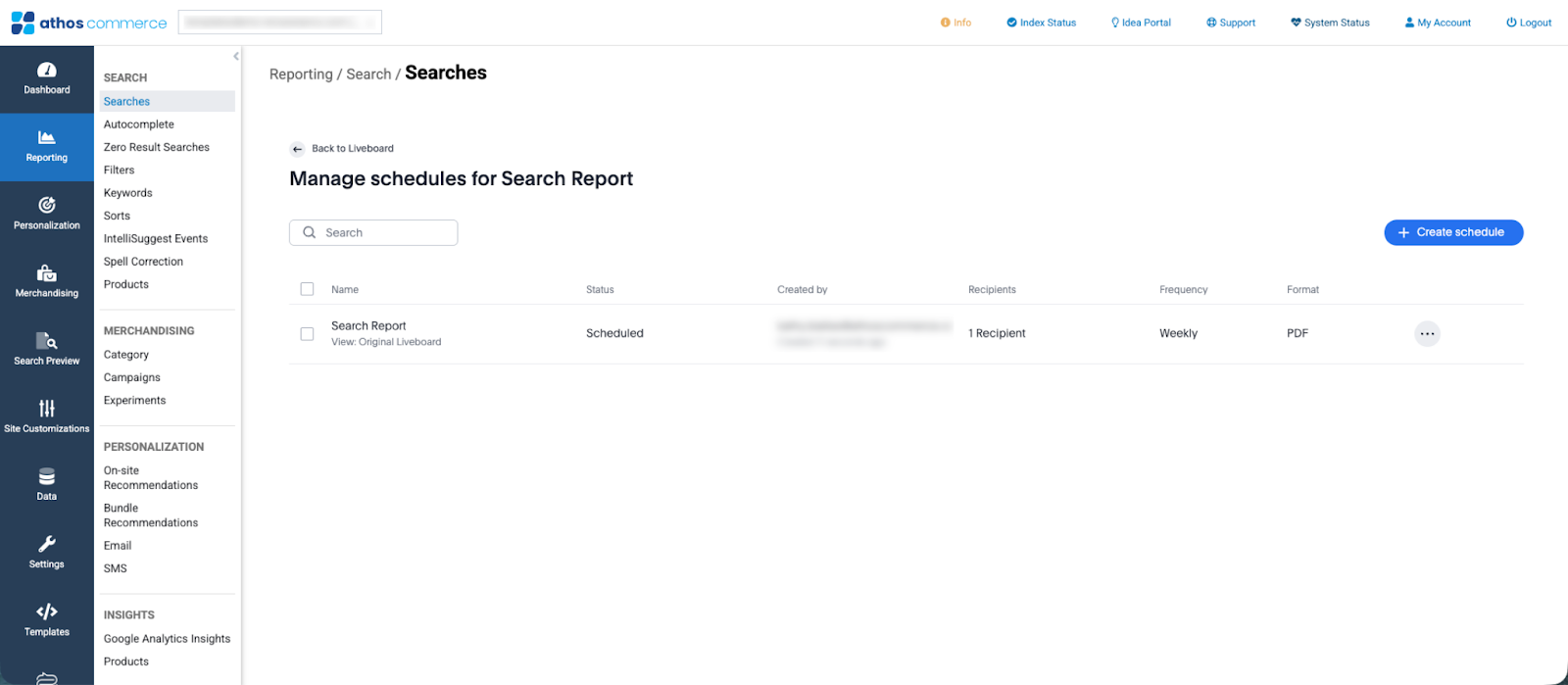
Task: Check the Search Report row checkbox
Action: 307,334
